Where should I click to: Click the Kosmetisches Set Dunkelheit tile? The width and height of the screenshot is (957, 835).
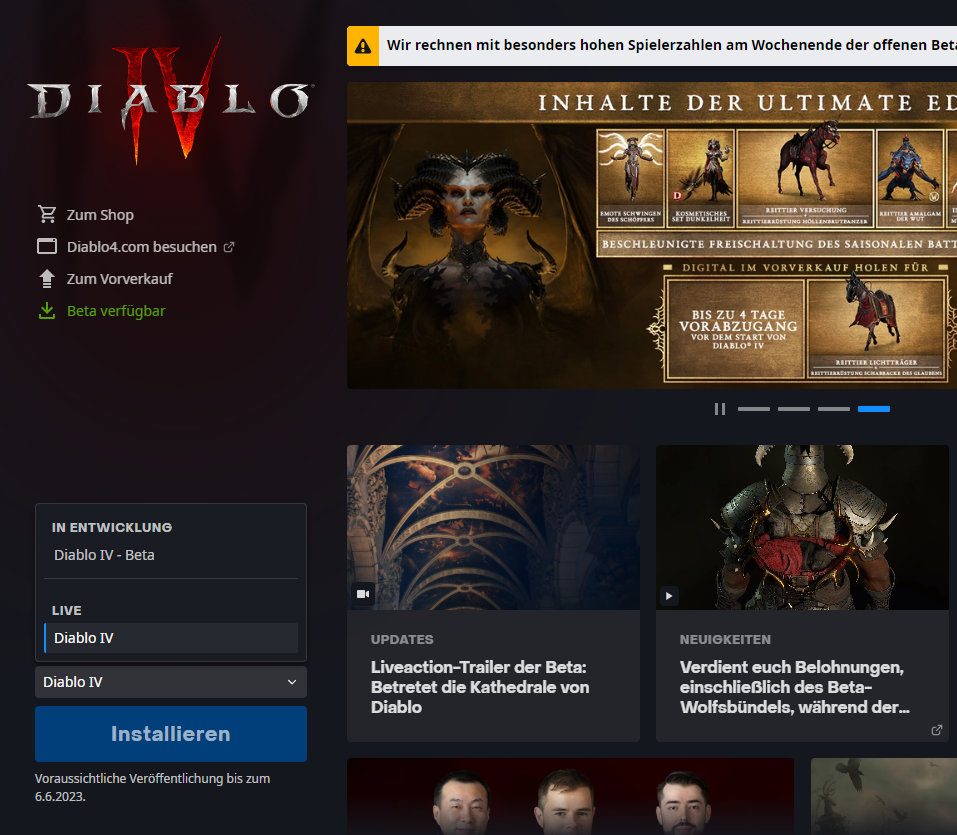click(701, 178)
